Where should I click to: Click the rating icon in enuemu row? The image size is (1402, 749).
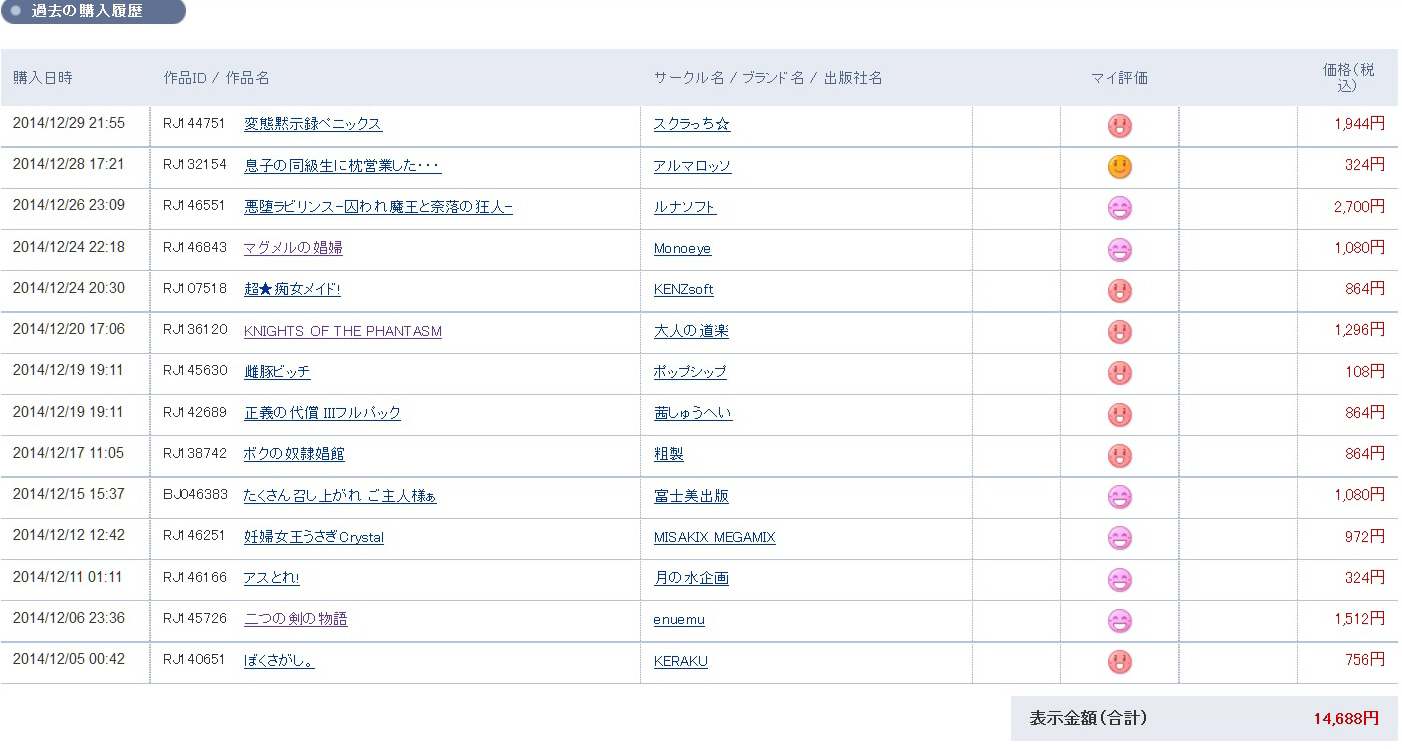click(1120, 621)
